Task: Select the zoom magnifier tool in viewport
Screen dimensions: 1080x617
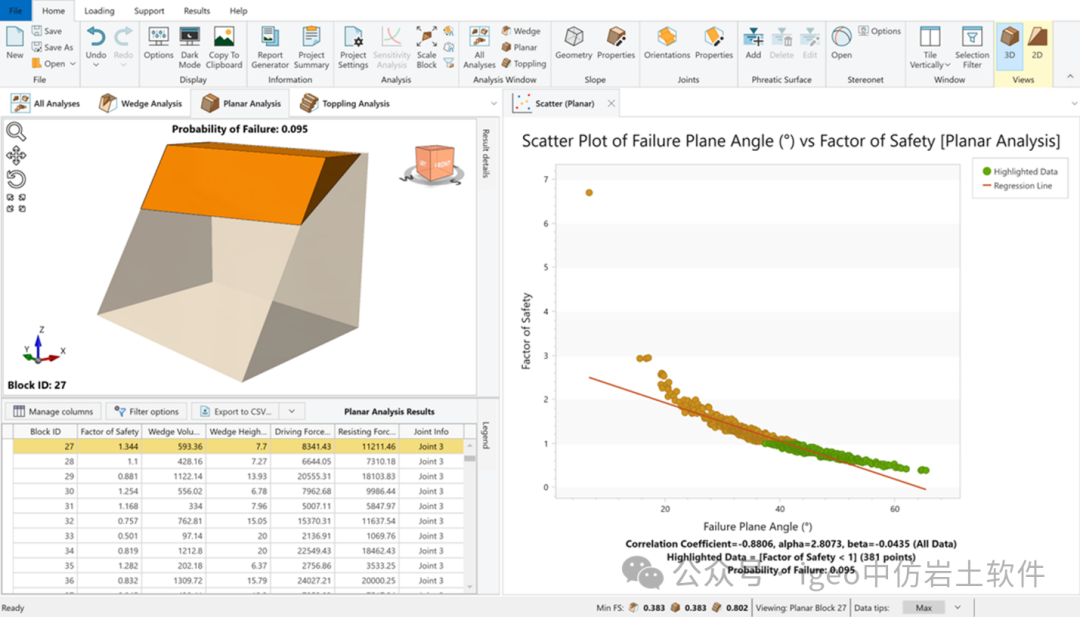Action: pyautogui.click(x=16, y=131)
